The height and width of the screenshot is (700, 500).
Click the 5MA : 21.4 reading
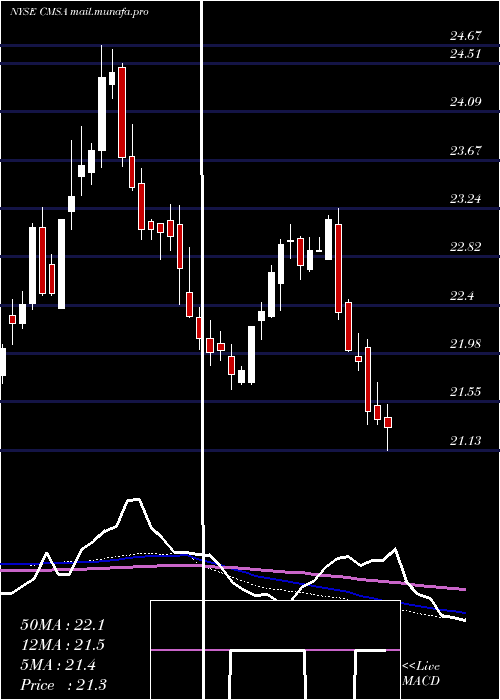(x=58, y=665)
